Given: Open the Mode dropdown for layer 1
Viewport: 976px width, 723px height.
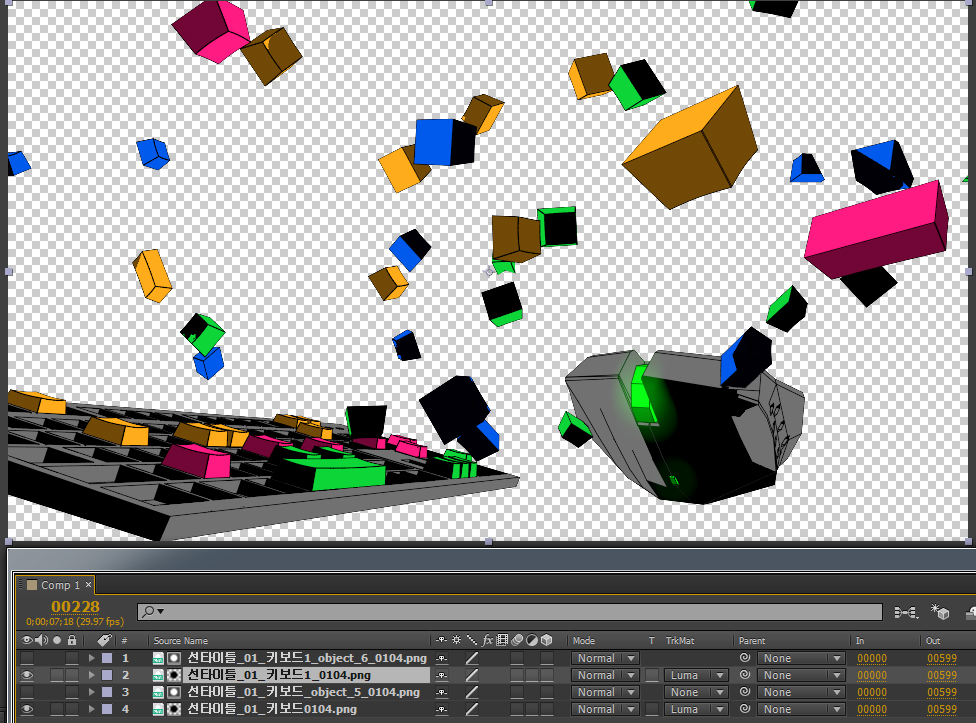Looking at the screenshot, I should coord(605,658).
